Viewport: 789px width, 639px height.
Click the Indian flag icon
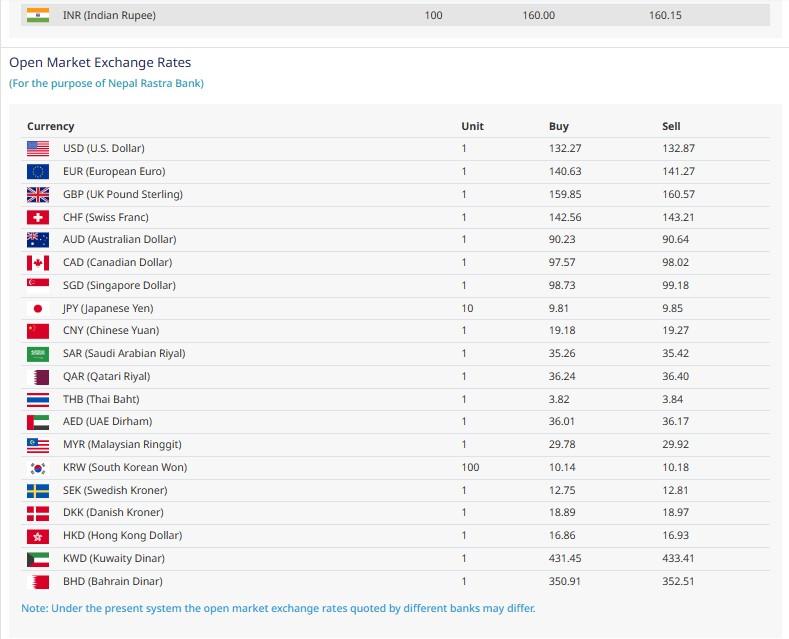(x=38, y=15)
